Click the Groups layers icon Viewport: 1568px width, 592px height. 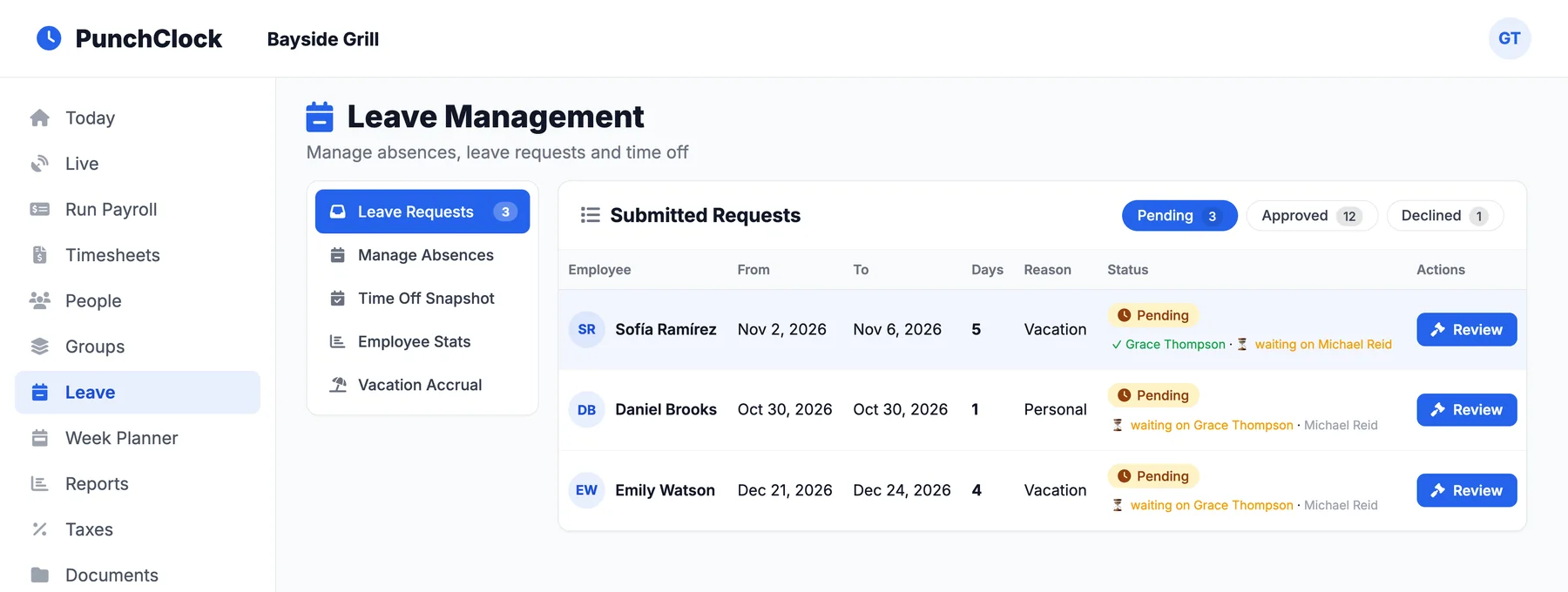click(x=39, y=346)
